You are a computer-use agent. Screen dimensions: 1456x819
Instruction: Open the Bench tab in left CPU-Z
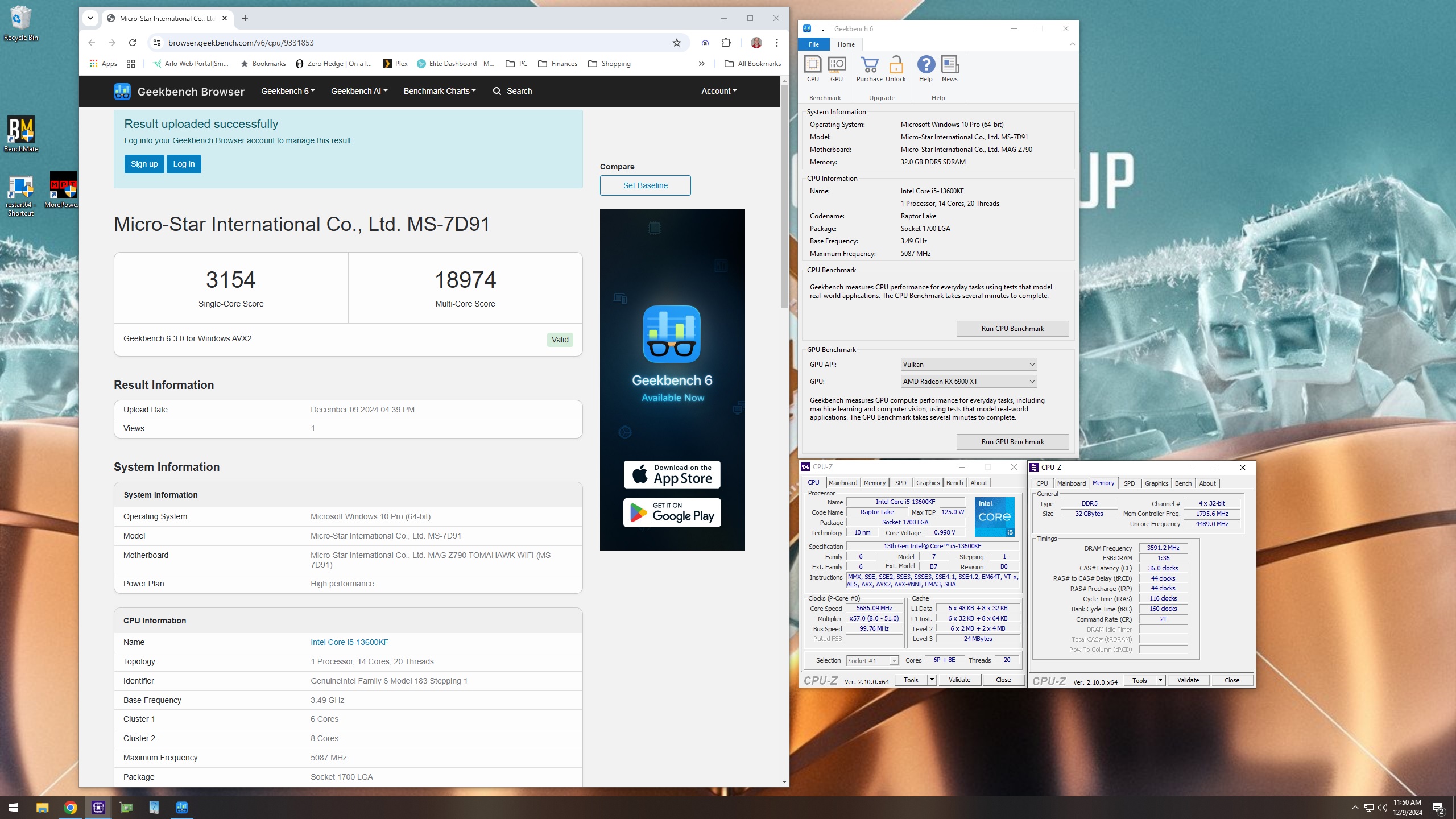point(954,483)
